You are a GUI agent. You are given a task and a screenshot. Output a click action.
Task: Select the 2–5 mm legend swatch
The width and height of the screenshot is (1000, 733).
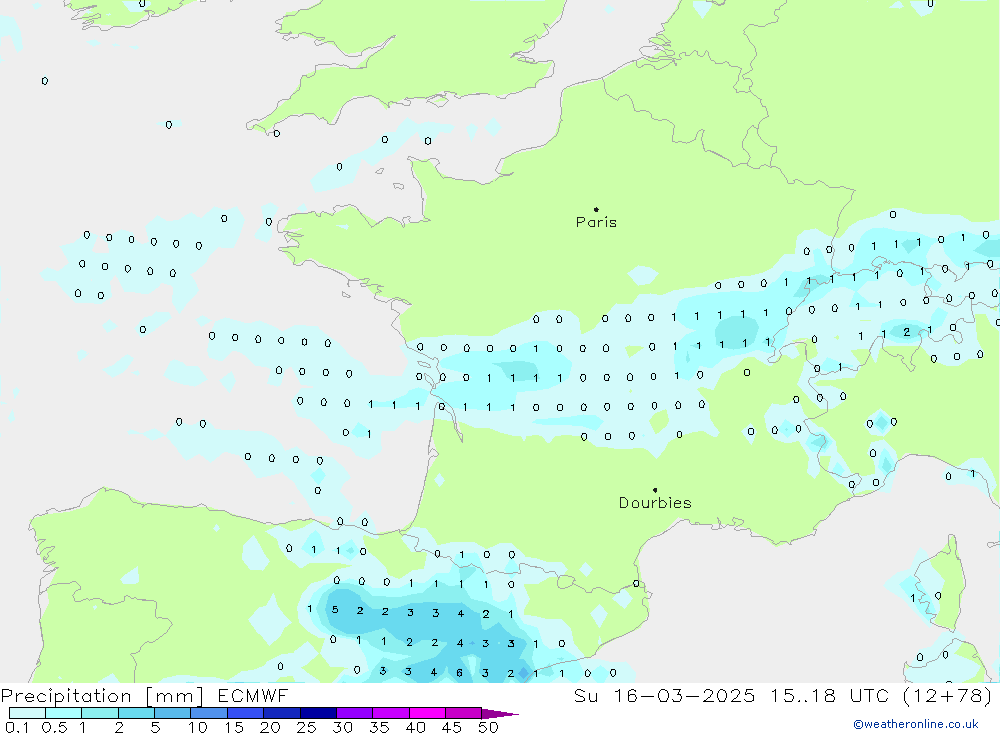coord(136,713)
